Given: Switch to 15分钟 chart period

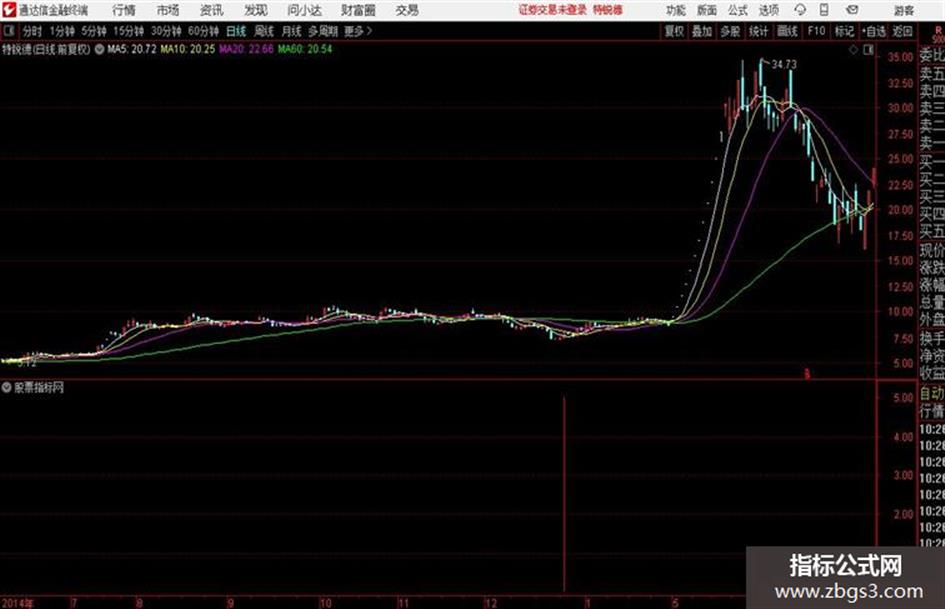Looking at the screenshot, I should (x=129, y=31).
